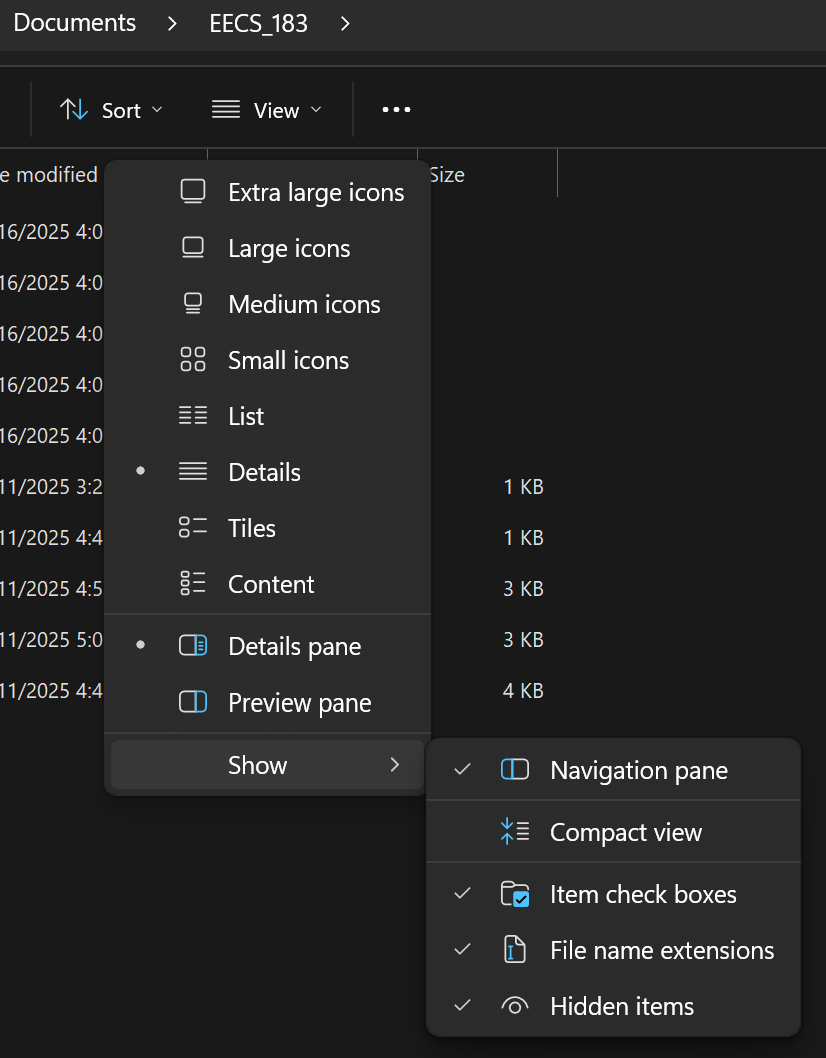Click the Show submenu arrow
The image size is (826, 1058).
pos(395,764)
